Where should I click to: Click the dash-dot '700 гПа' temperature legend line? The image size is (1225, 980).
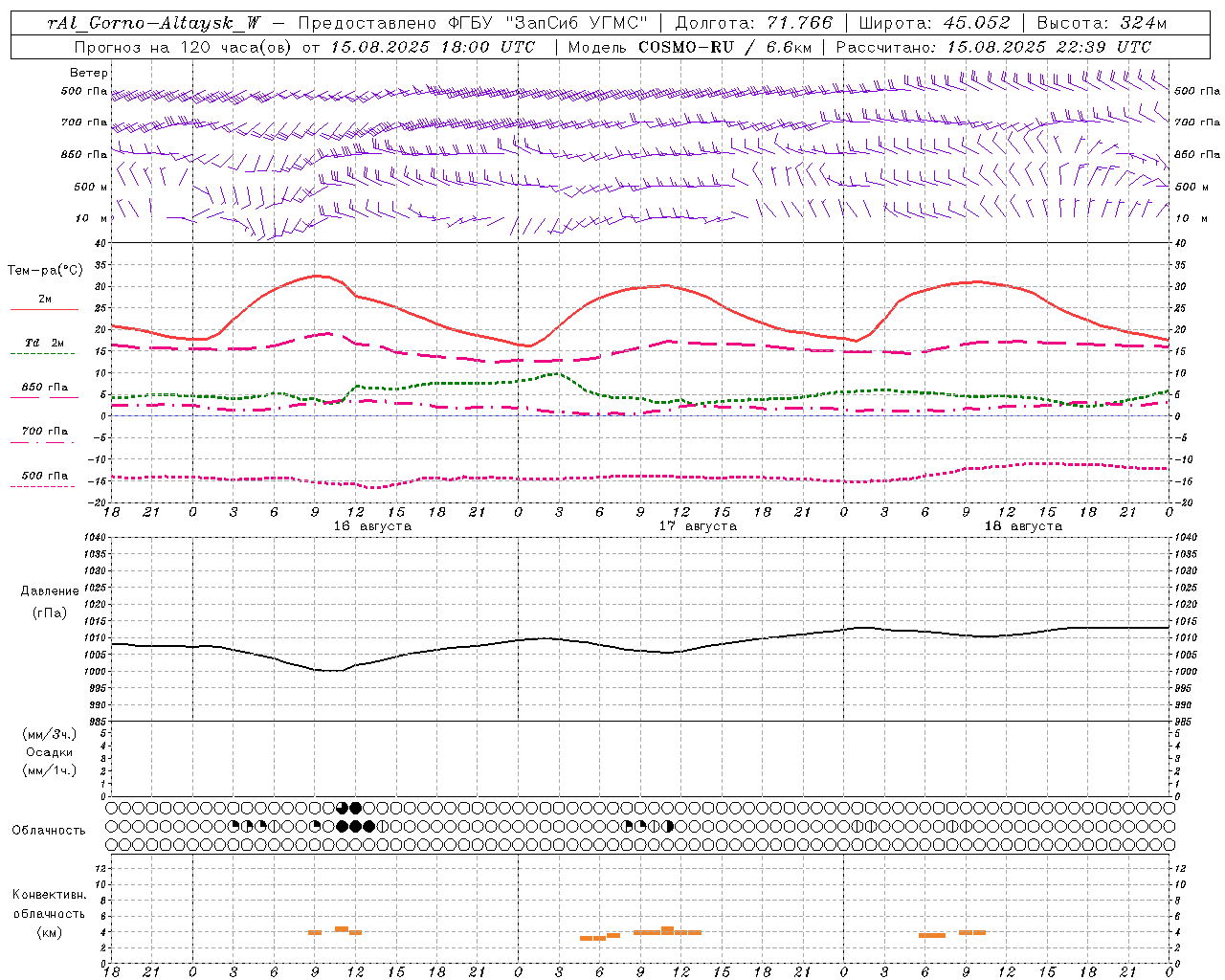(42, 442)
